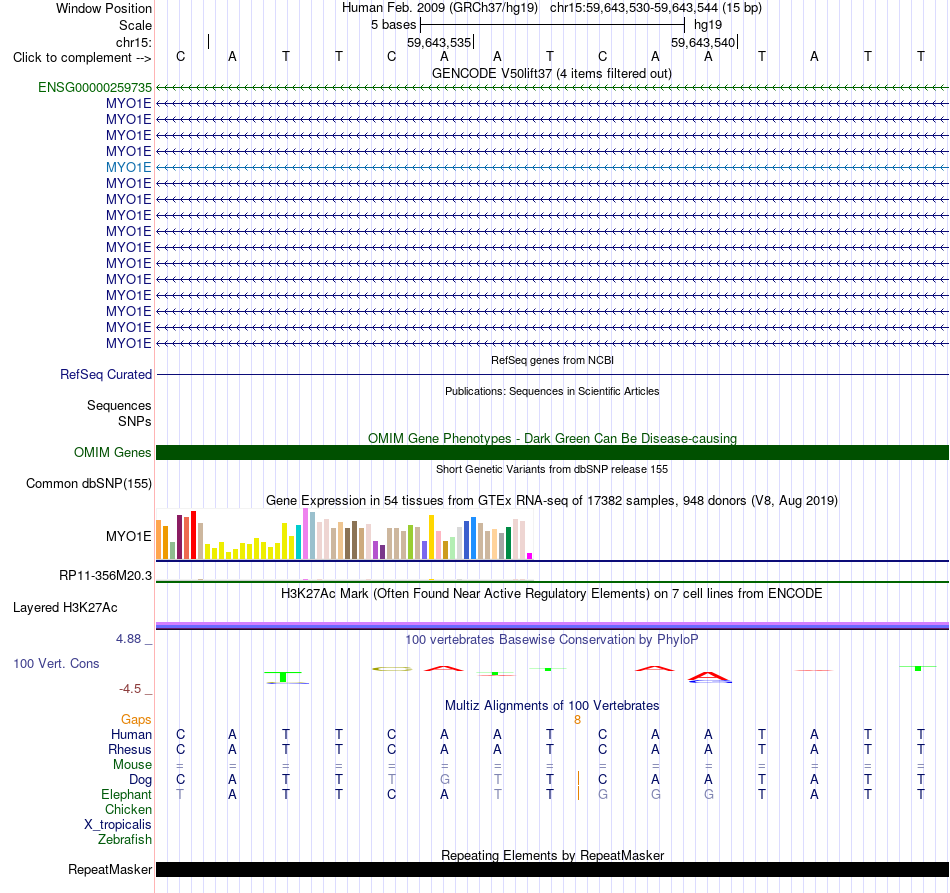Open the RefSeq Curated track label
The width and height of the screenshot is (950, 893).
[x=105, y=374]
